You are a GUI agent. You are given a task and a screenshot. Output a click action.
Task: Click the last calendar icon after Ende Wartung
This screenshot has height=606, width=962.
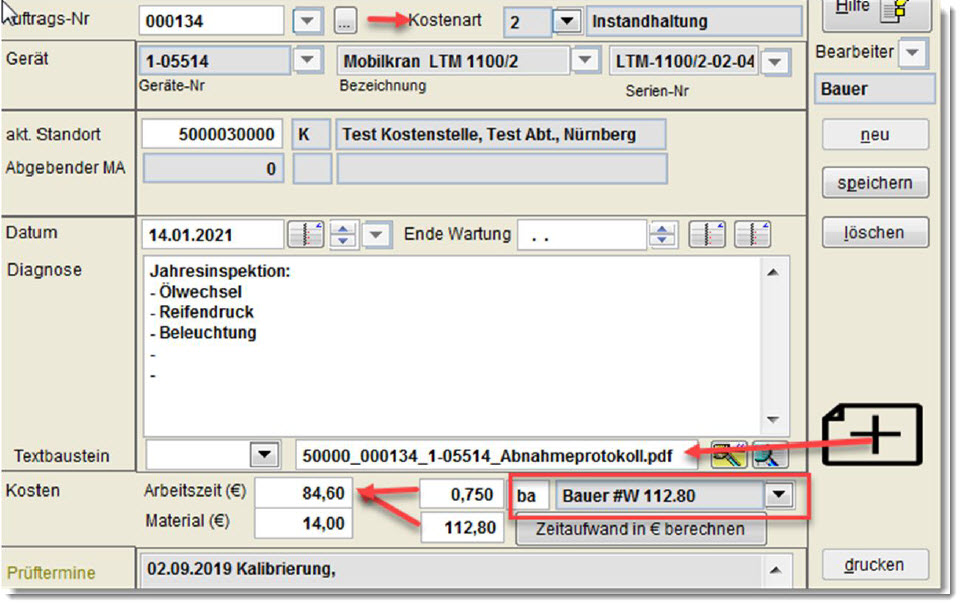point(752,236)
